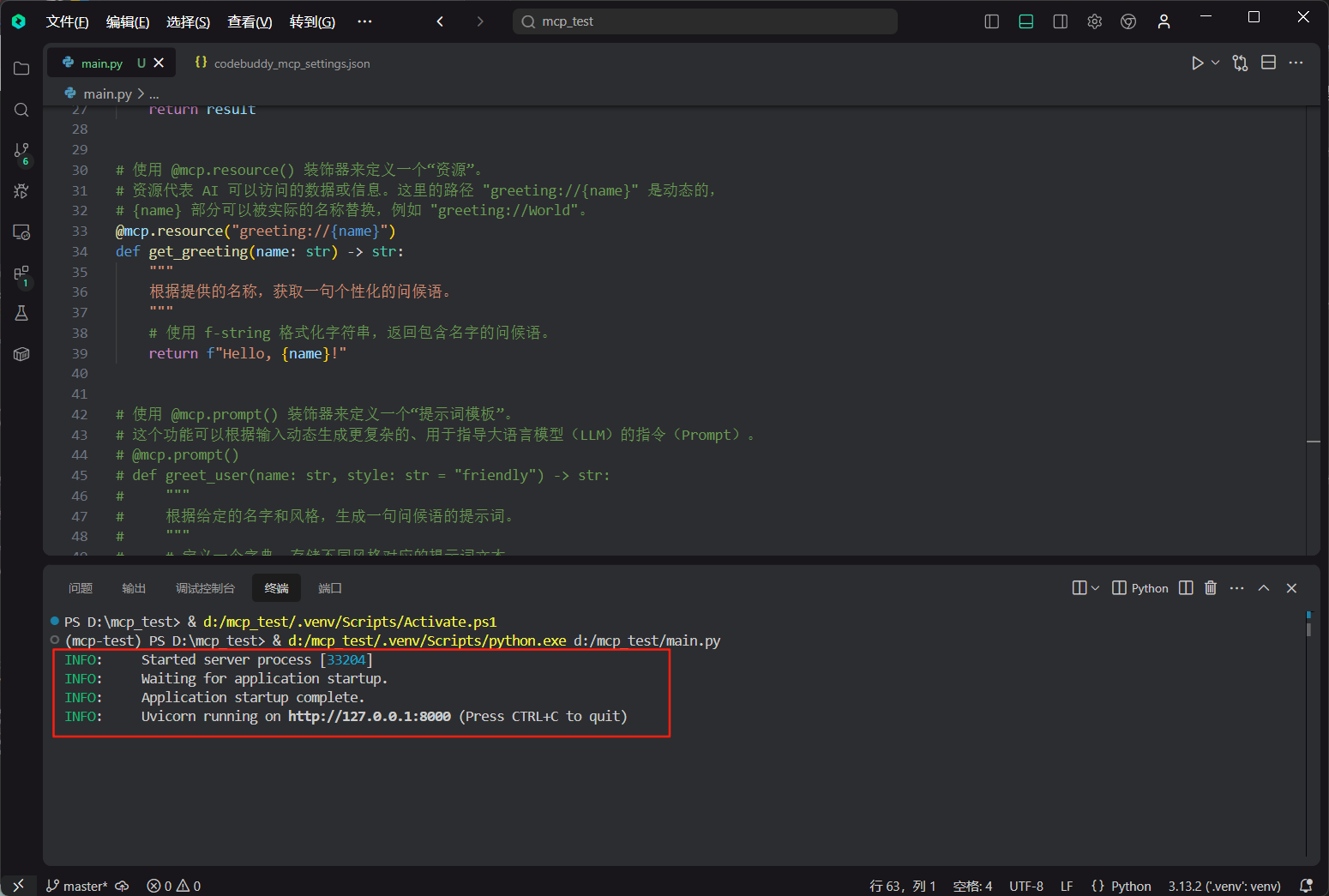Click the round icon beside the settings gear

[1128, 21]
